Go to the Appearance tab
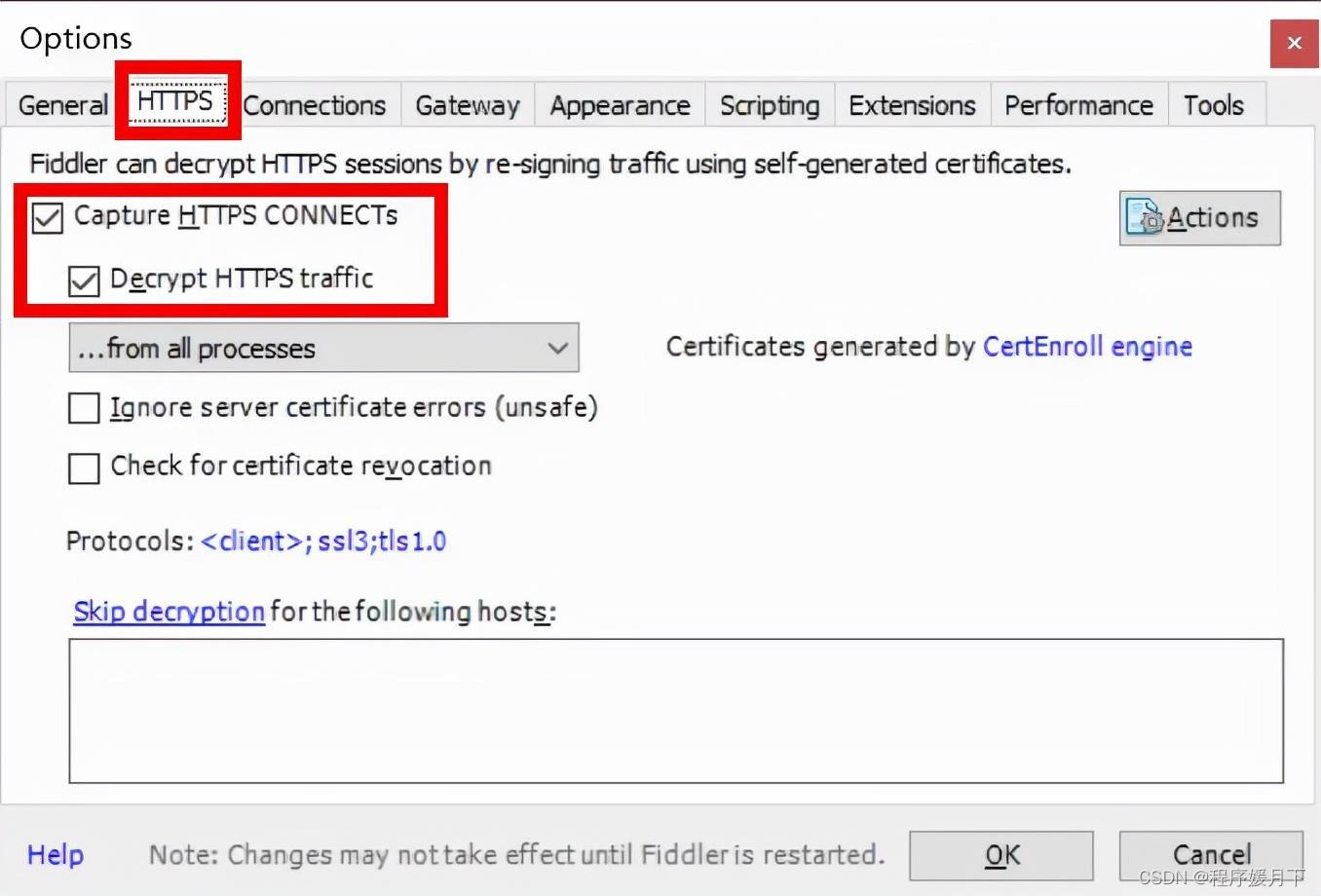The image size is (1321, 896). pyautogui.click(x=620, y=105)
